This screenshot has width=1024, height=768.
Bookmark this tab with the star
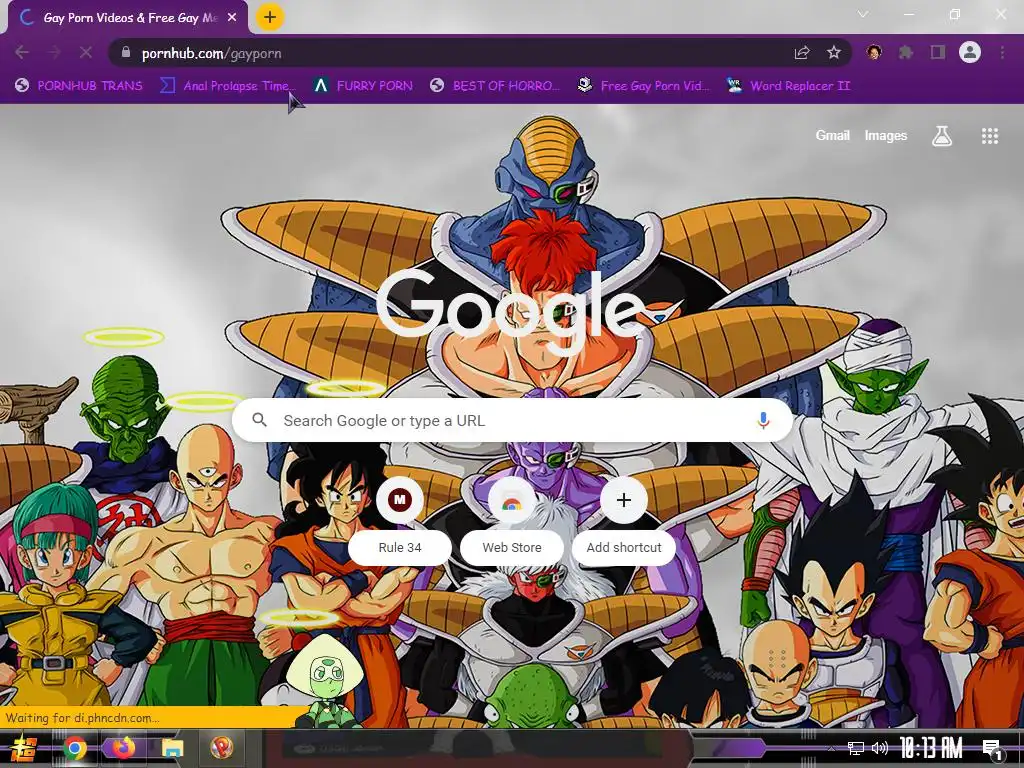tap(833, 53)
